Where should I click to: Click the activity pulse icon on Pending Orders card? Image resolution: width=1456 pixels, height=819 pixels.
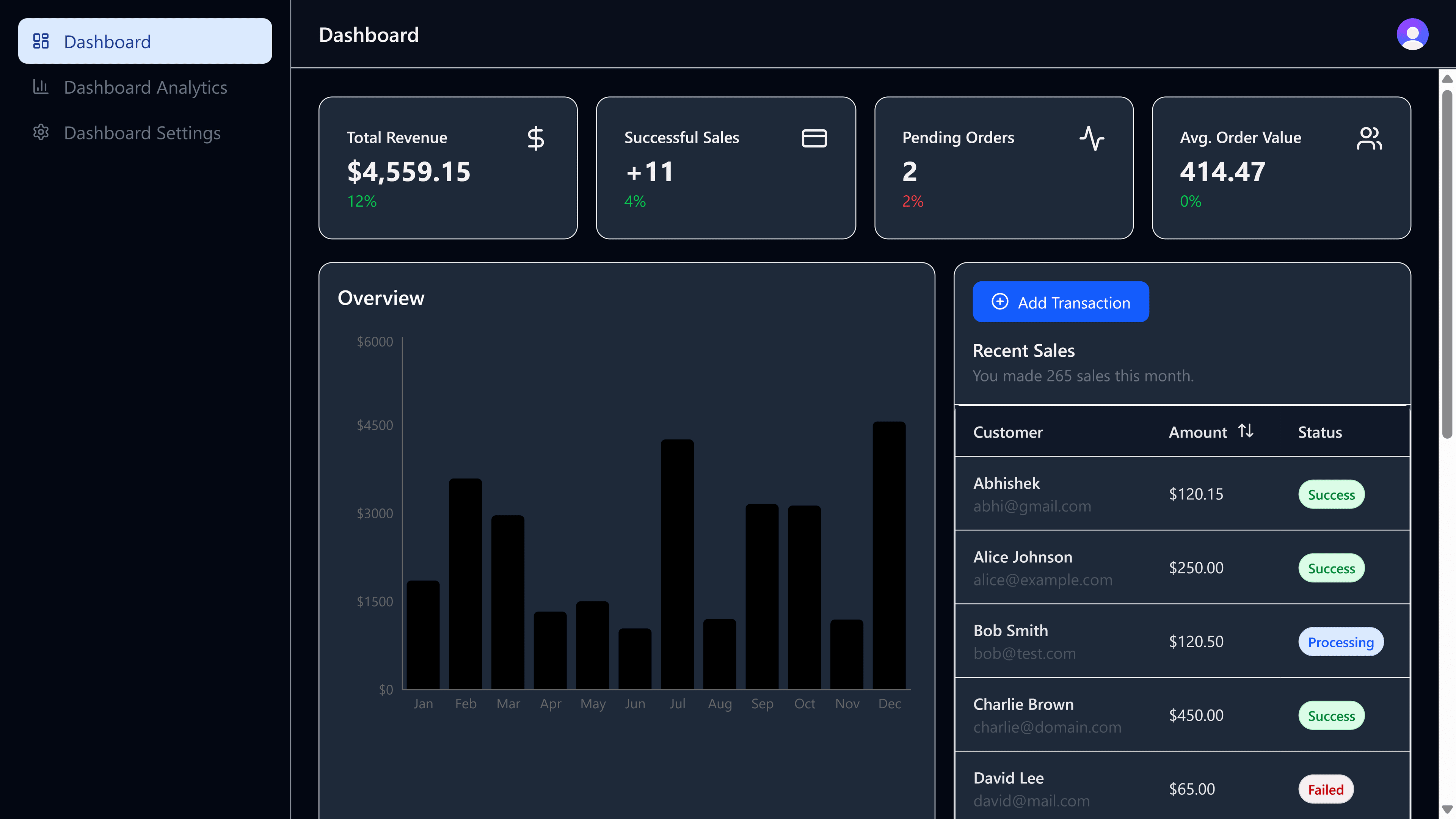[1091, 138]
